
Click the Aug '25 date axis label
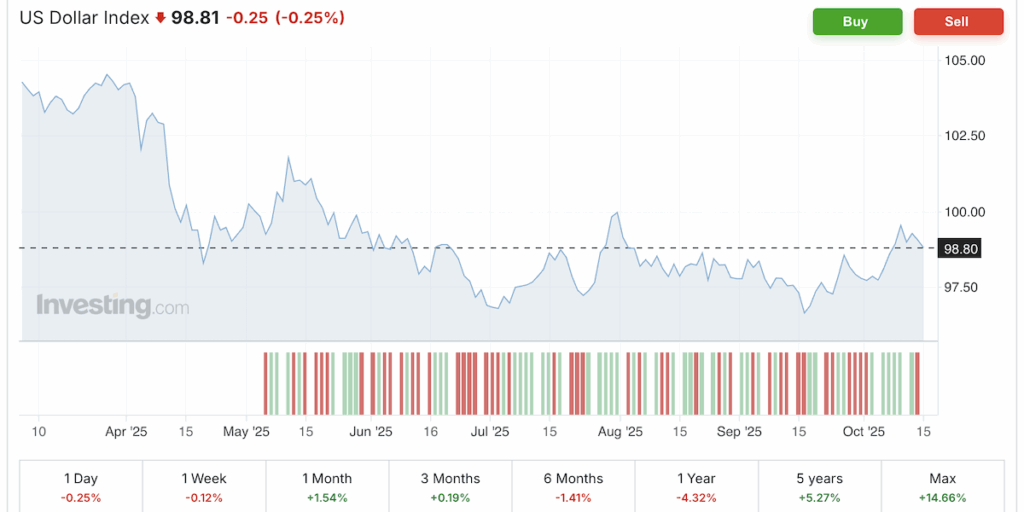pos(620,432)
